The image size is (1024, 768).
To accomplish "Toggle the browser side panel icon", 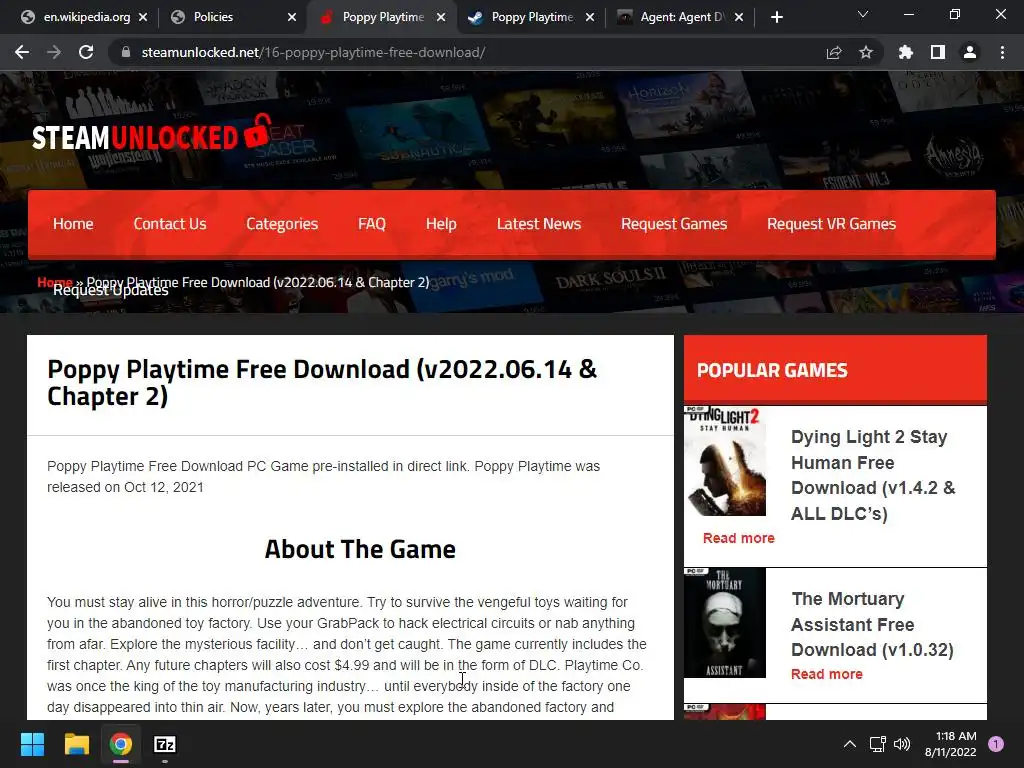I will [x=938, y=52].
